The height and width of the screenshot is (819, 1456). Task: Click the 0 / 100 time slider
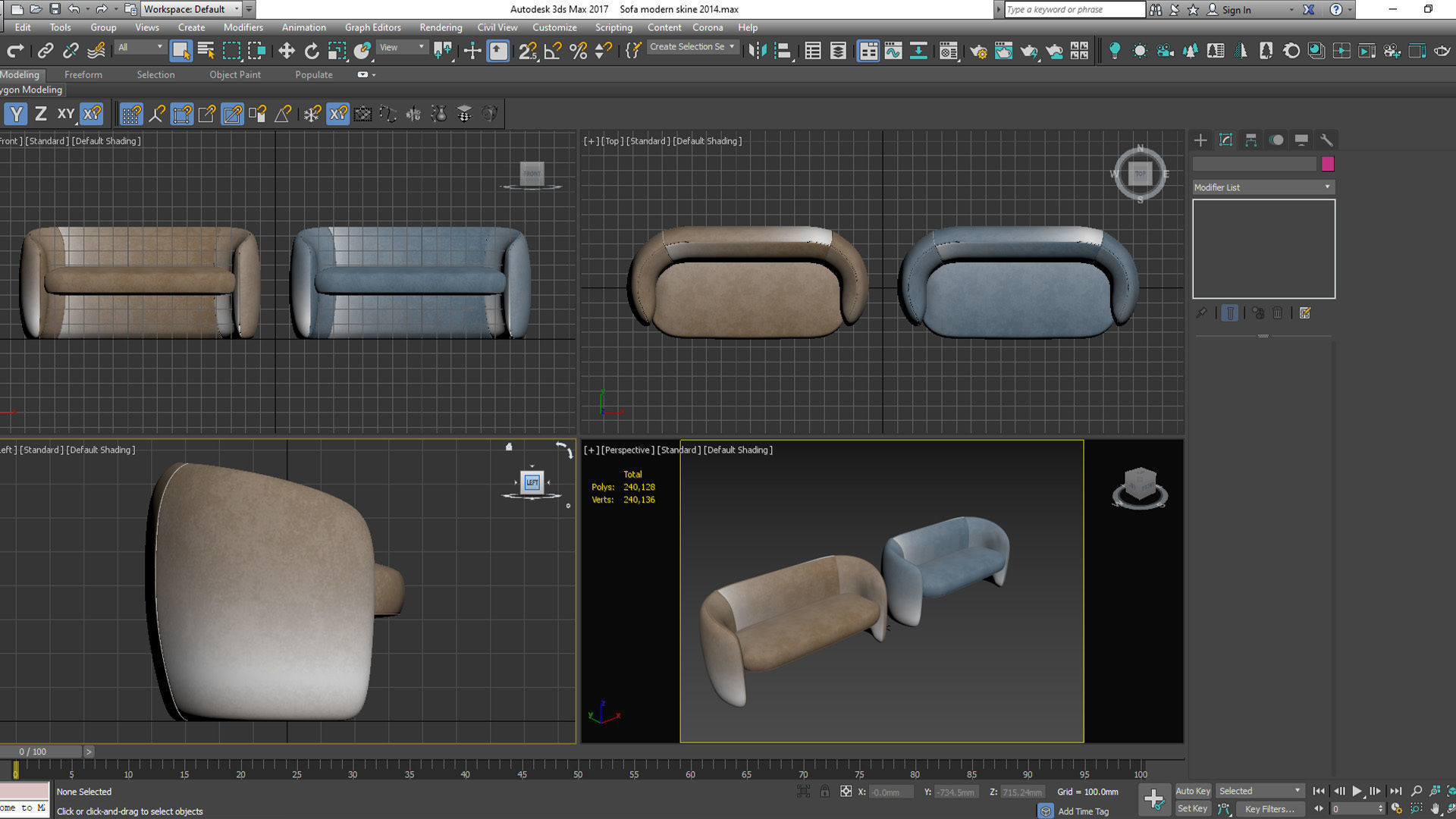(x=41, y=752)
